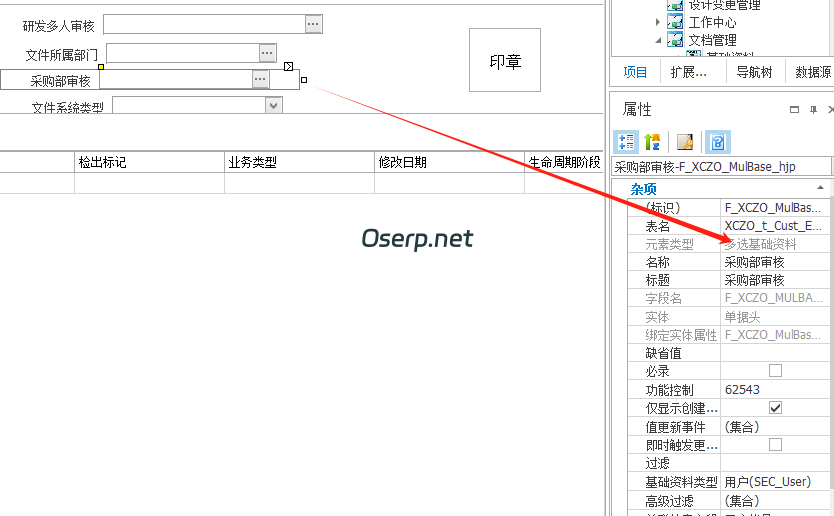
Task: Open lookup for 文件所属部门 field
Action: [267, 53]
